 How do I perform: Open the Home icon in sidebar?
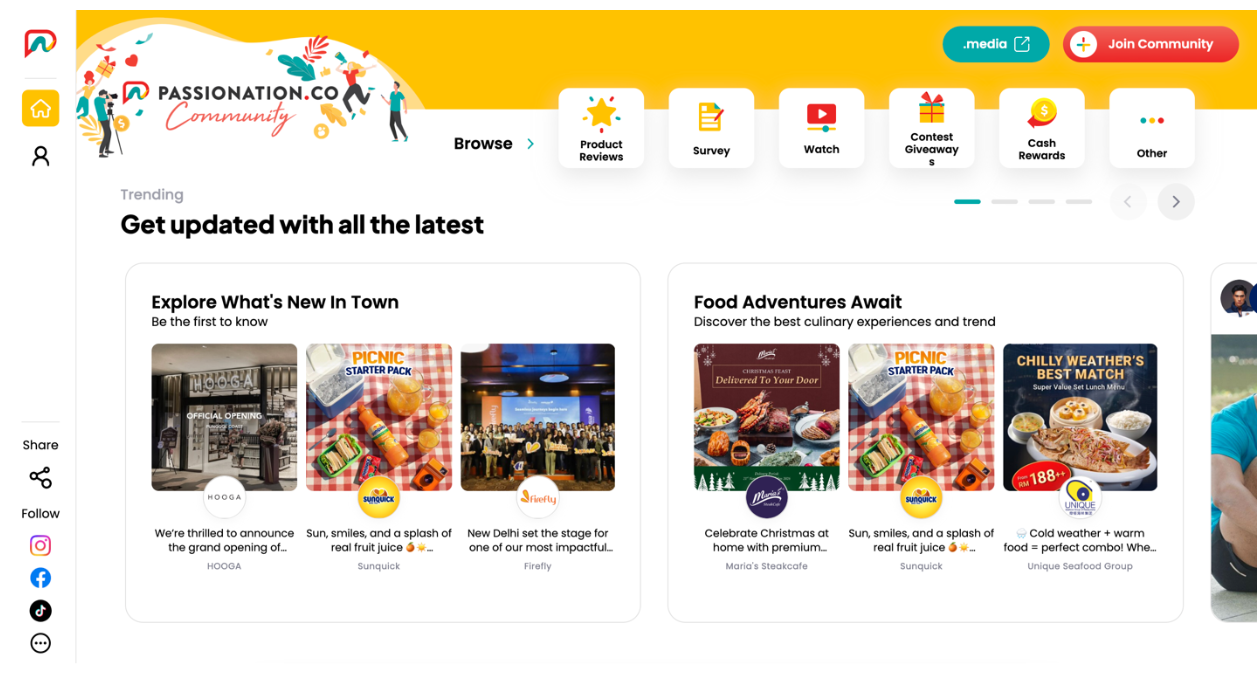40,108
